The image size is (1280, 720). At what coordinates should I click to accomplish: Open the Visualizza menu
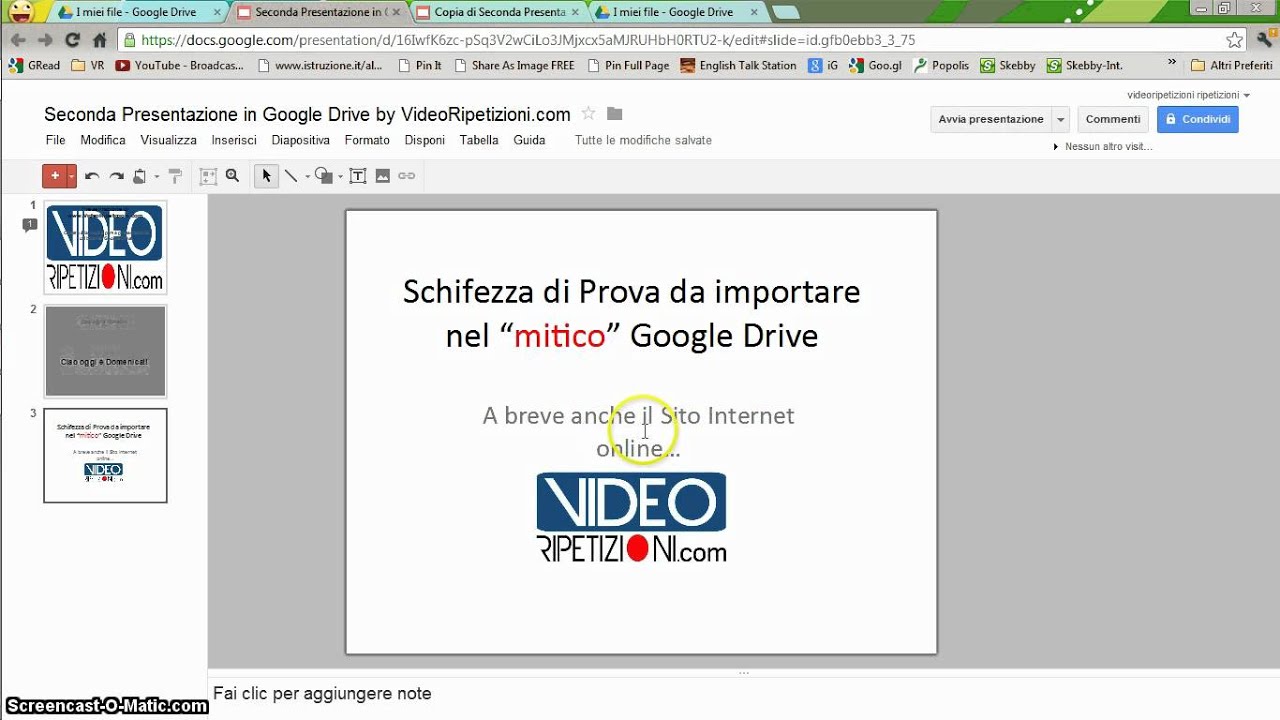coord(168,140)
